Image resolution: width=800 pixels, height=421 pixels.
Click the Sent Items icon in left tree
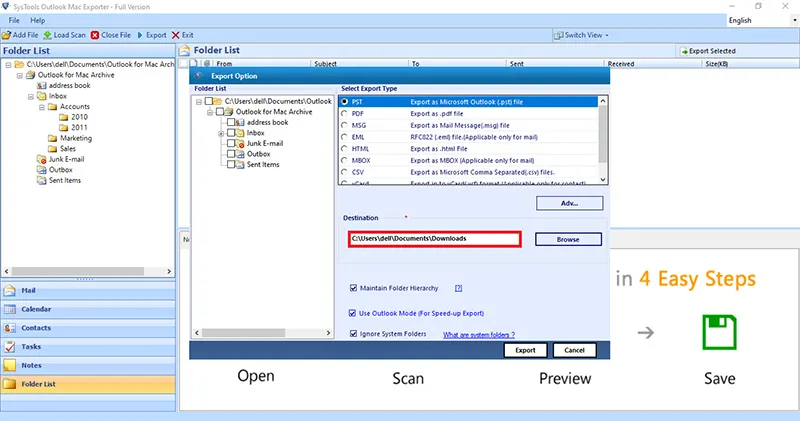[x=42, y=180]
